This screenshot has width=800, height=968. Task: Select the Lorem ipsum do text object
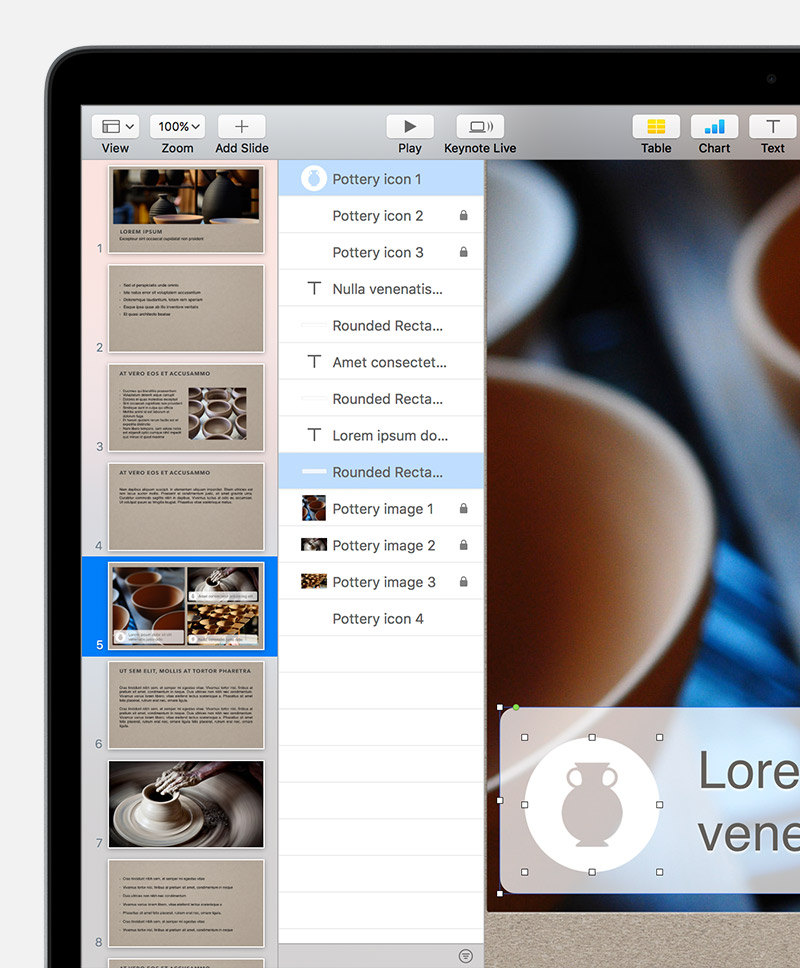pyautogui.click(x=381, y=436)
